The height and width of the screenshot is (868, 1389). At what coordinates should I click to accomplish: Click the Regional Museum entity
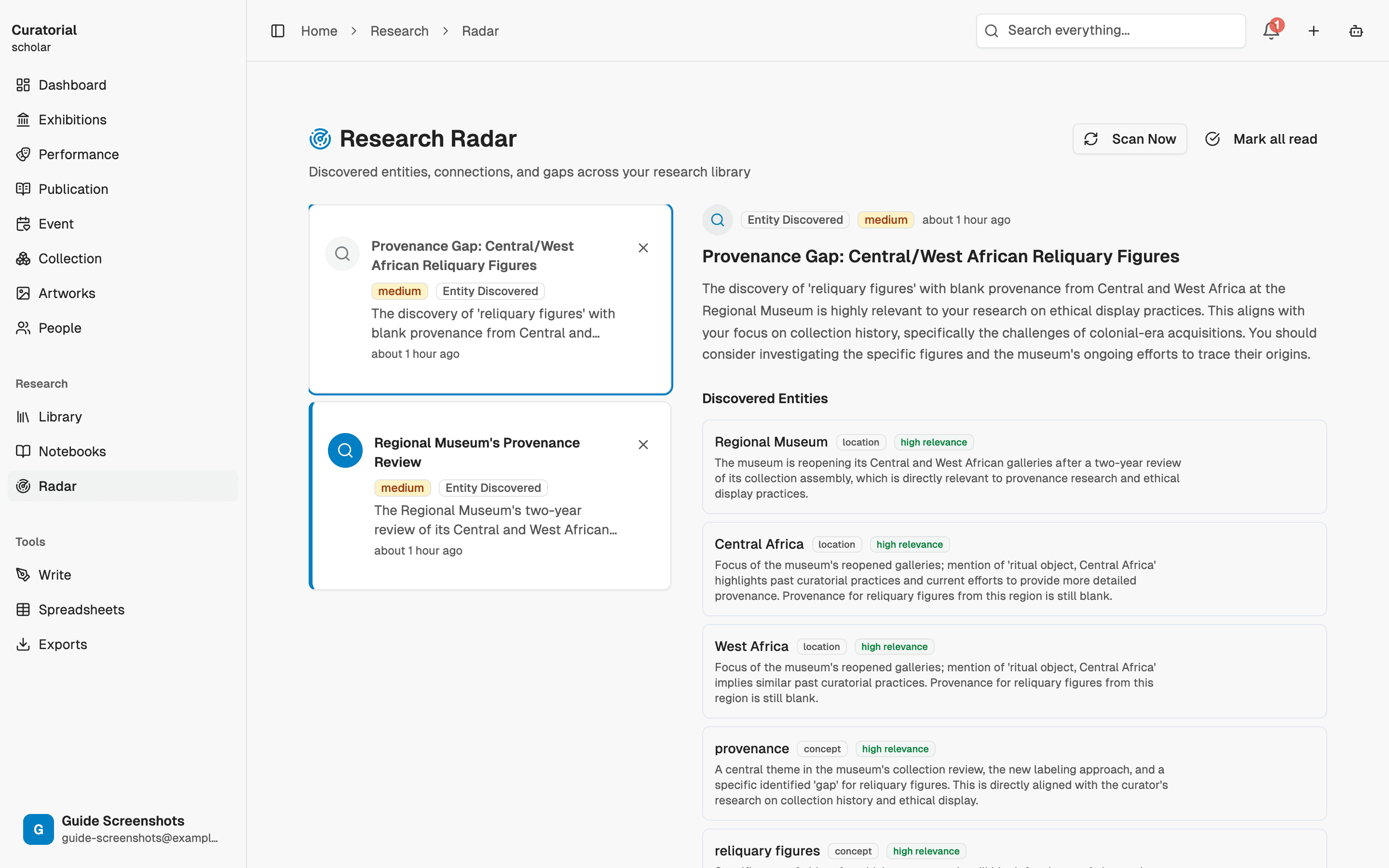coord(1014,467)
